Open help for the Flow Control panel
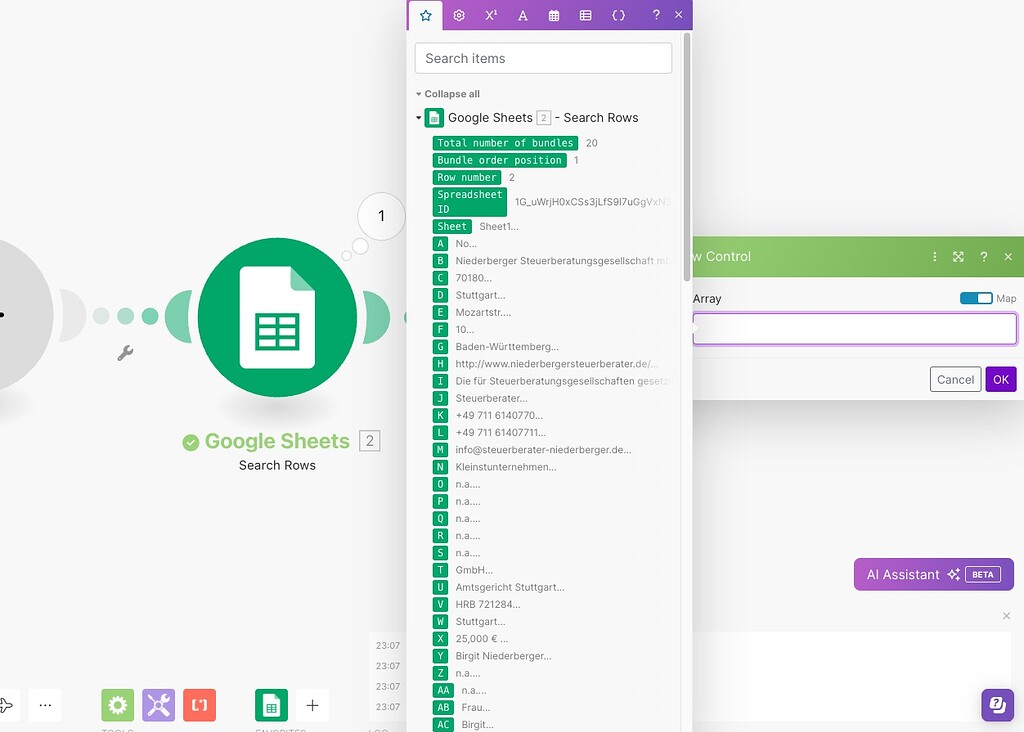This screenshot has width=1024, height=732. pyautogui.click(x=983, y=256)
